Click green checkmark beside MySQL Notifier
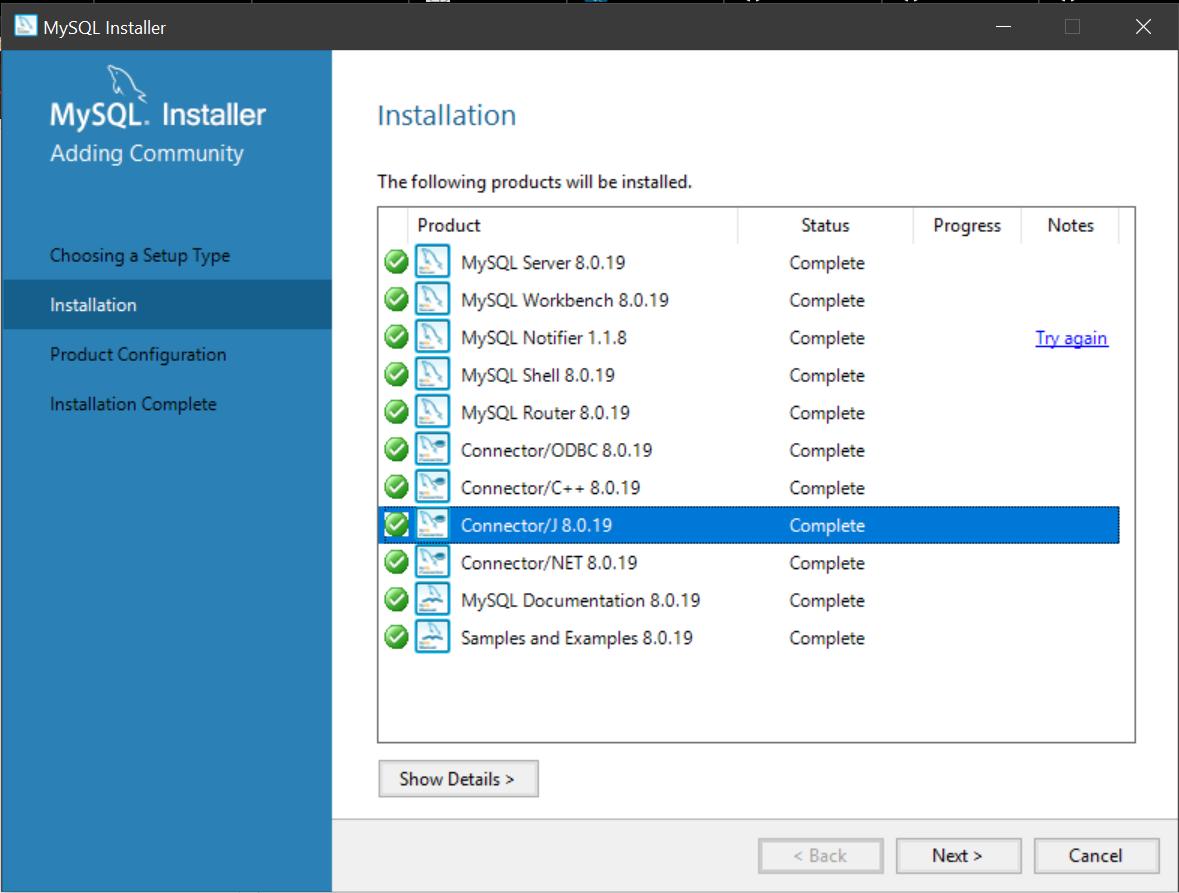 click(x=396, y=337)
